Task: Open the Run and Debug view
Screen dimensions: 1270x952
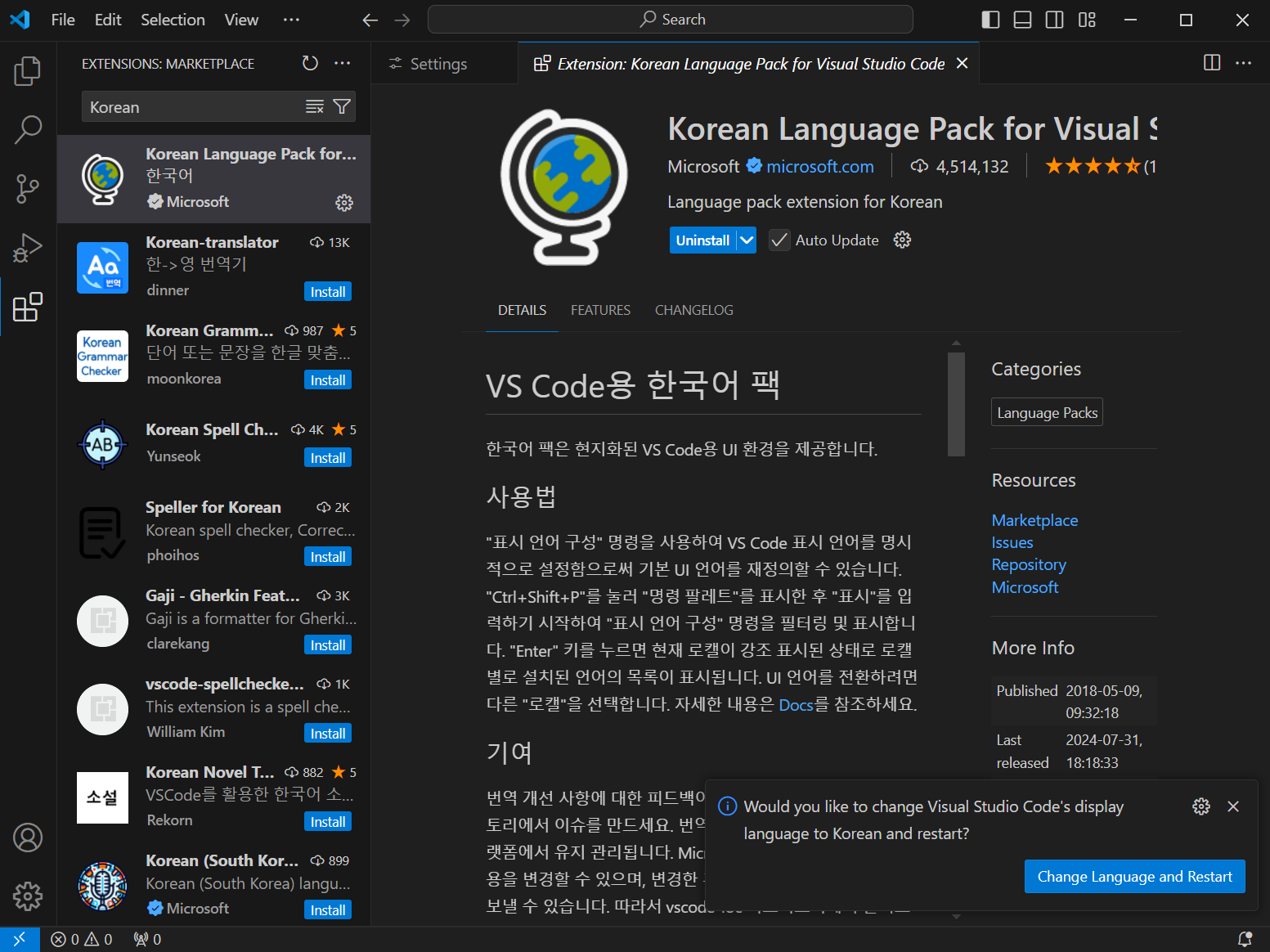Action: click(28, 247)
